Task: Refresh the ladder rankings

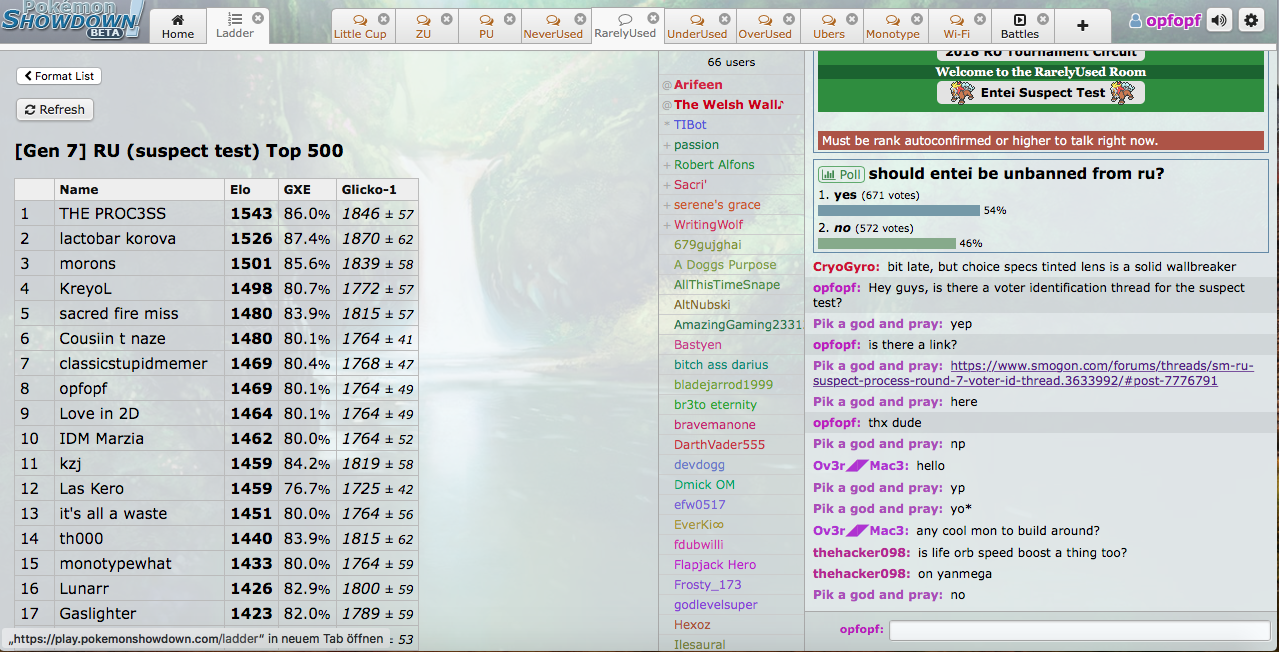Action: click(x=55, y=110)
